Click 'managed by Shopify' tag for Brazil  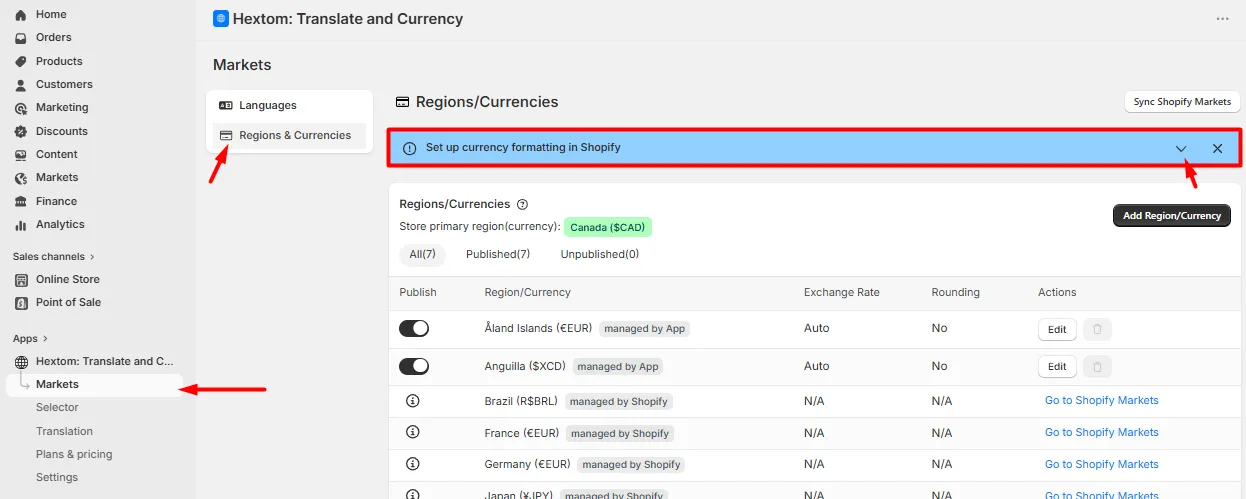click(x=619, y=402)
